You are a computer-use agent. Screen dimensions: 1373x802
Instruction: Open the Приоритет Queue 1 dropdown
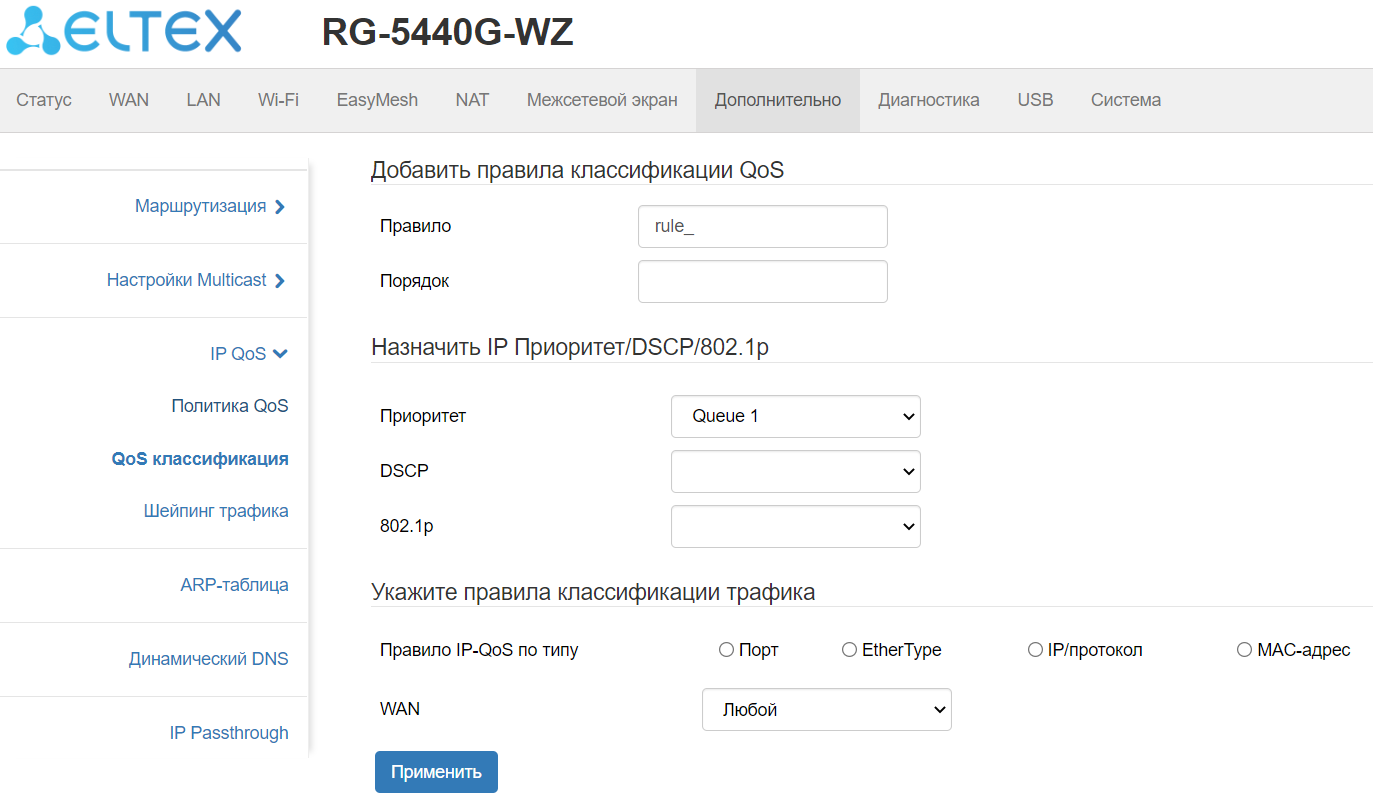pos(795,417)
